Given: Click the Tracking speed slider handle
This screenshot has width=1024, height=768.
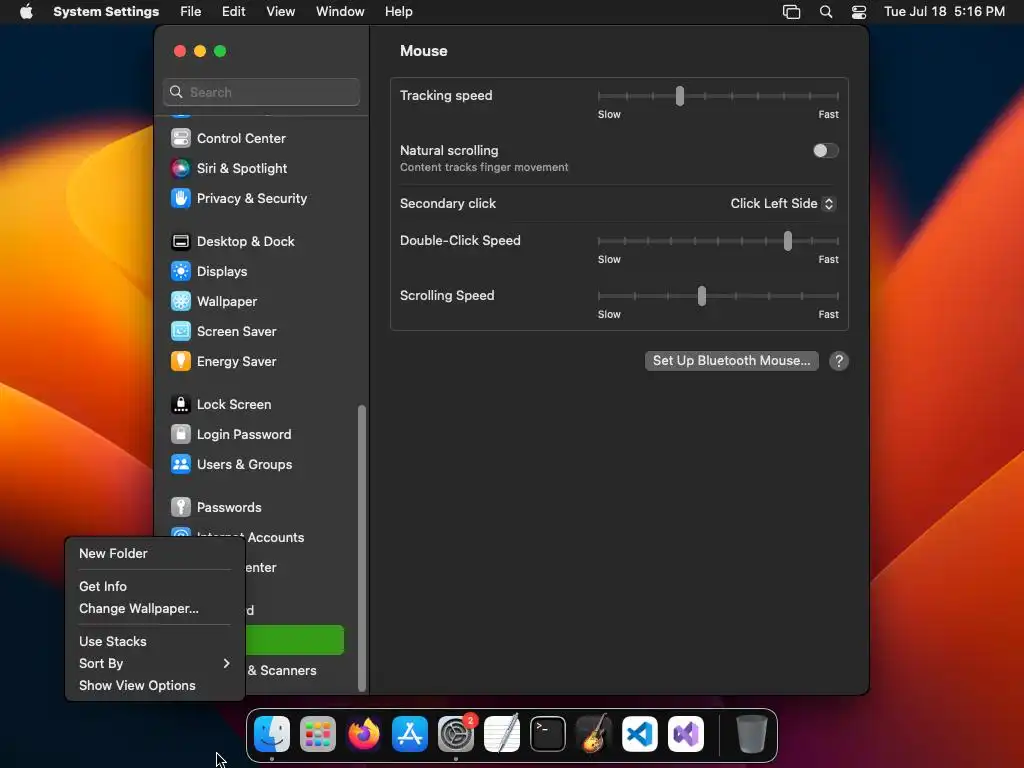Looking at the screenshot, I should [x=680, y=96].
